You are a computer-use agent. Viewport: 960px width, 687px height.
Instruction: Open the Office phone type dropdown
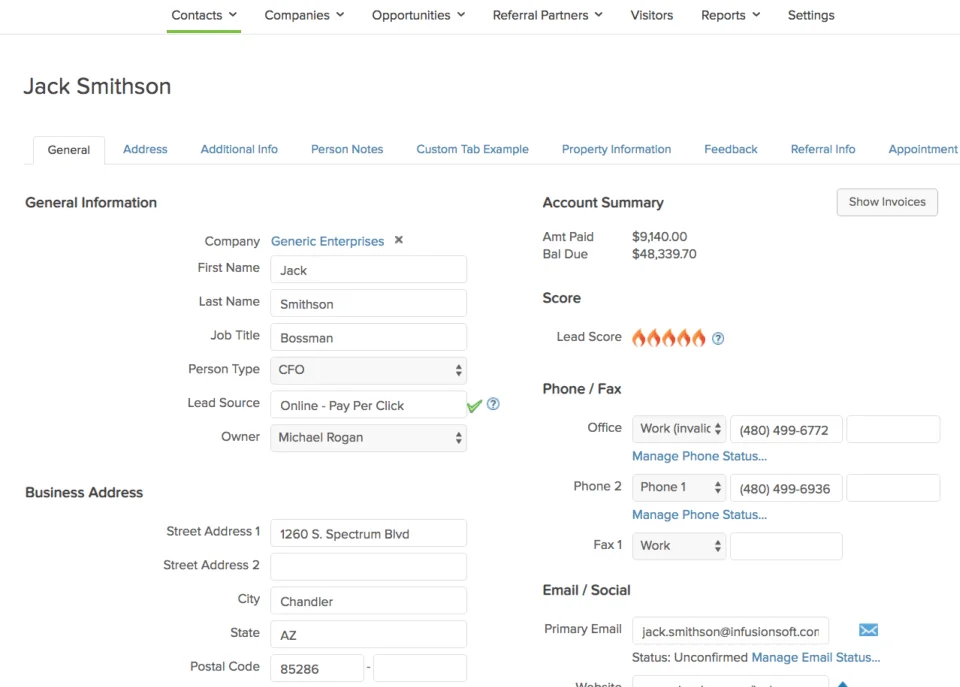[679, 428]
